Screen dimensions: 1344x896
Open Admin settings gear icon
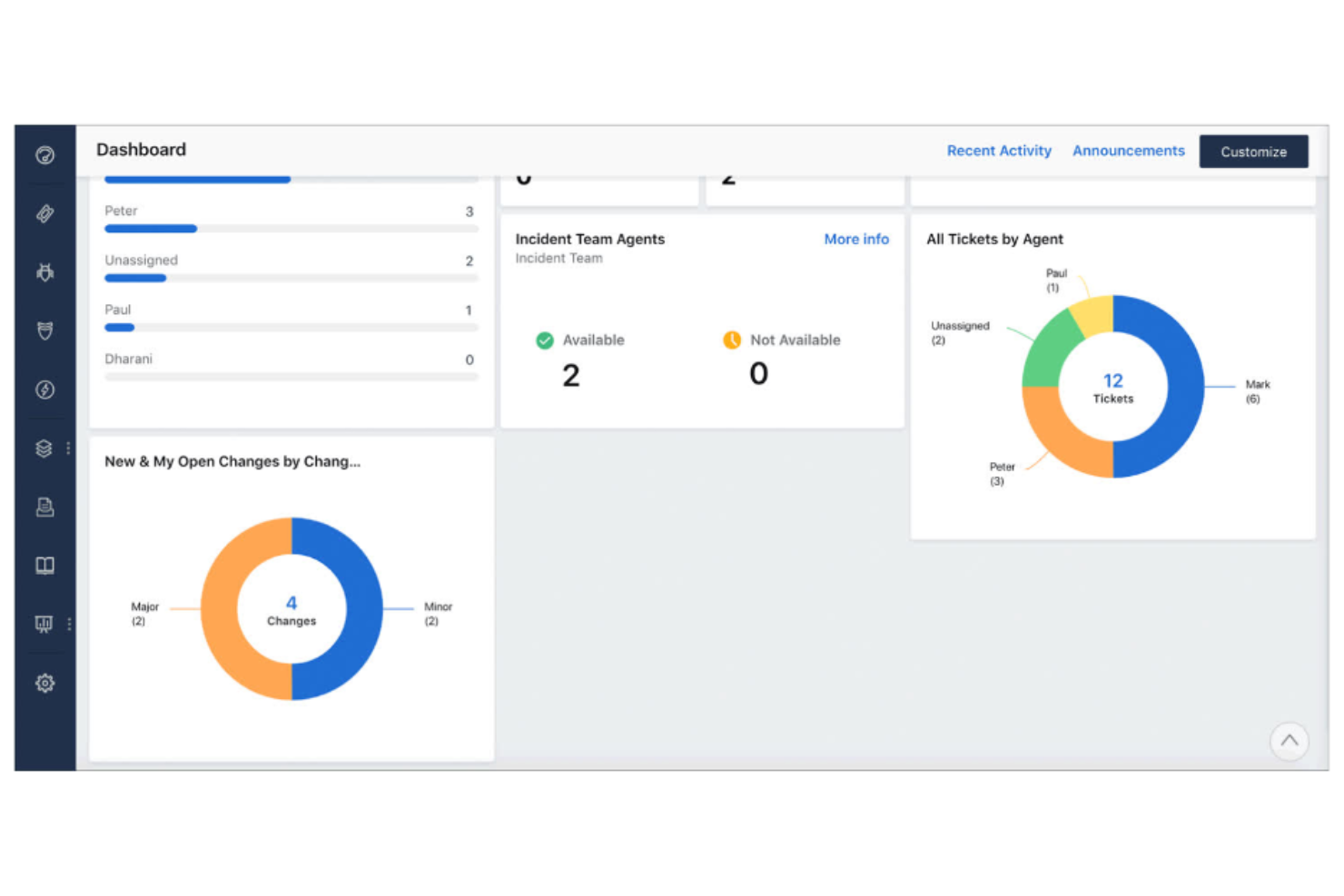pos(44,683)
